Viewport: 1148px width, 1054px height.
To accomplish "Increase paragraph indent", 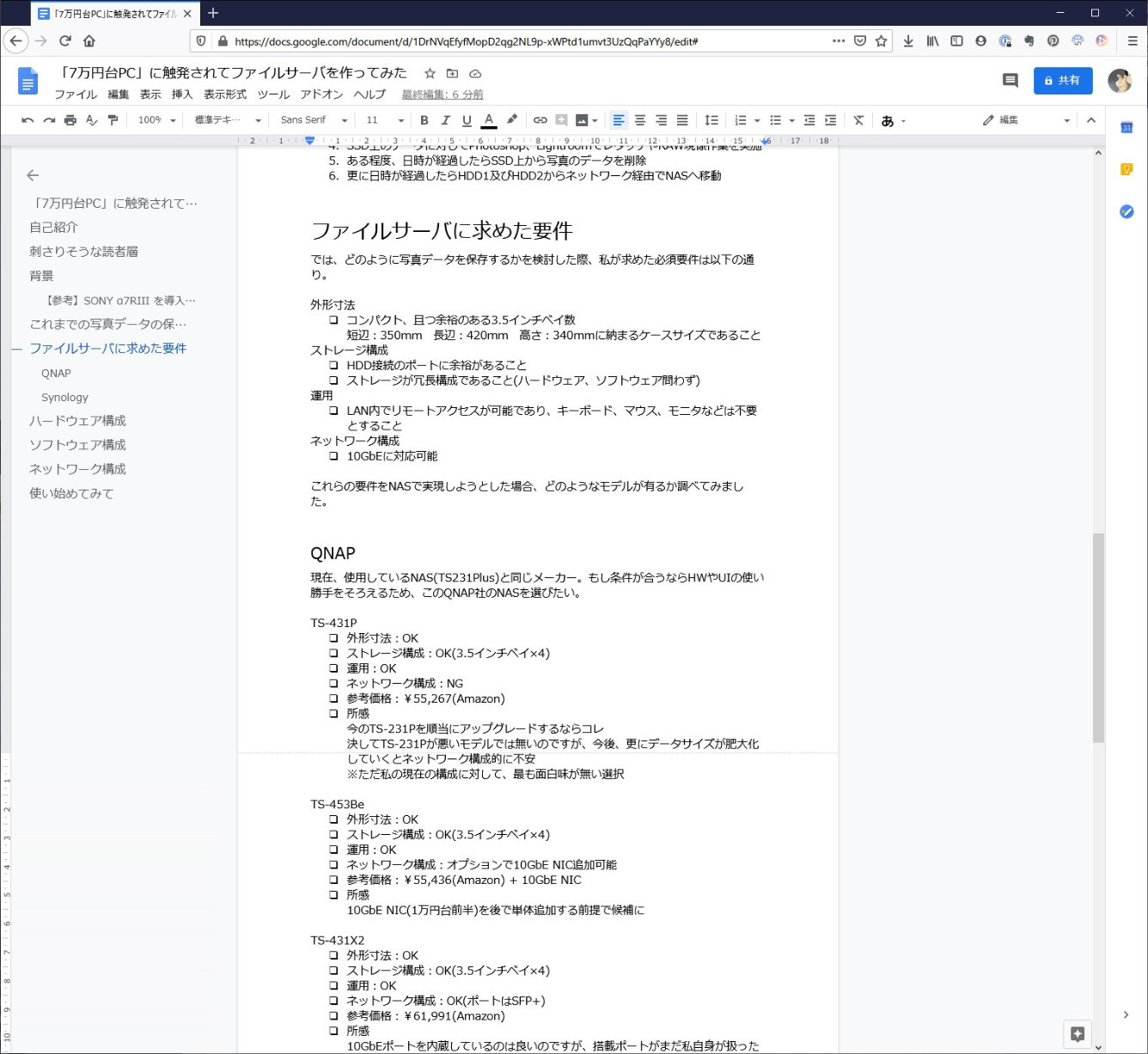I will (831, 120).
